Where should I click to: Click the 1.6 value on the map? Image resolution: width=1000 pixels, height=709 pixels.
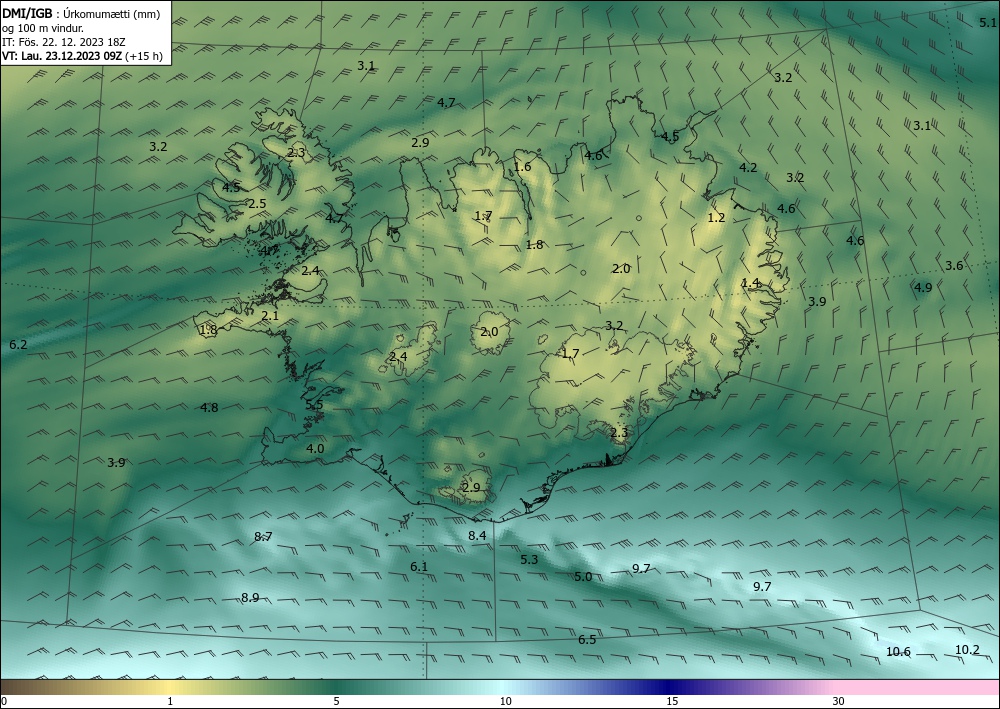coord(522,167)
